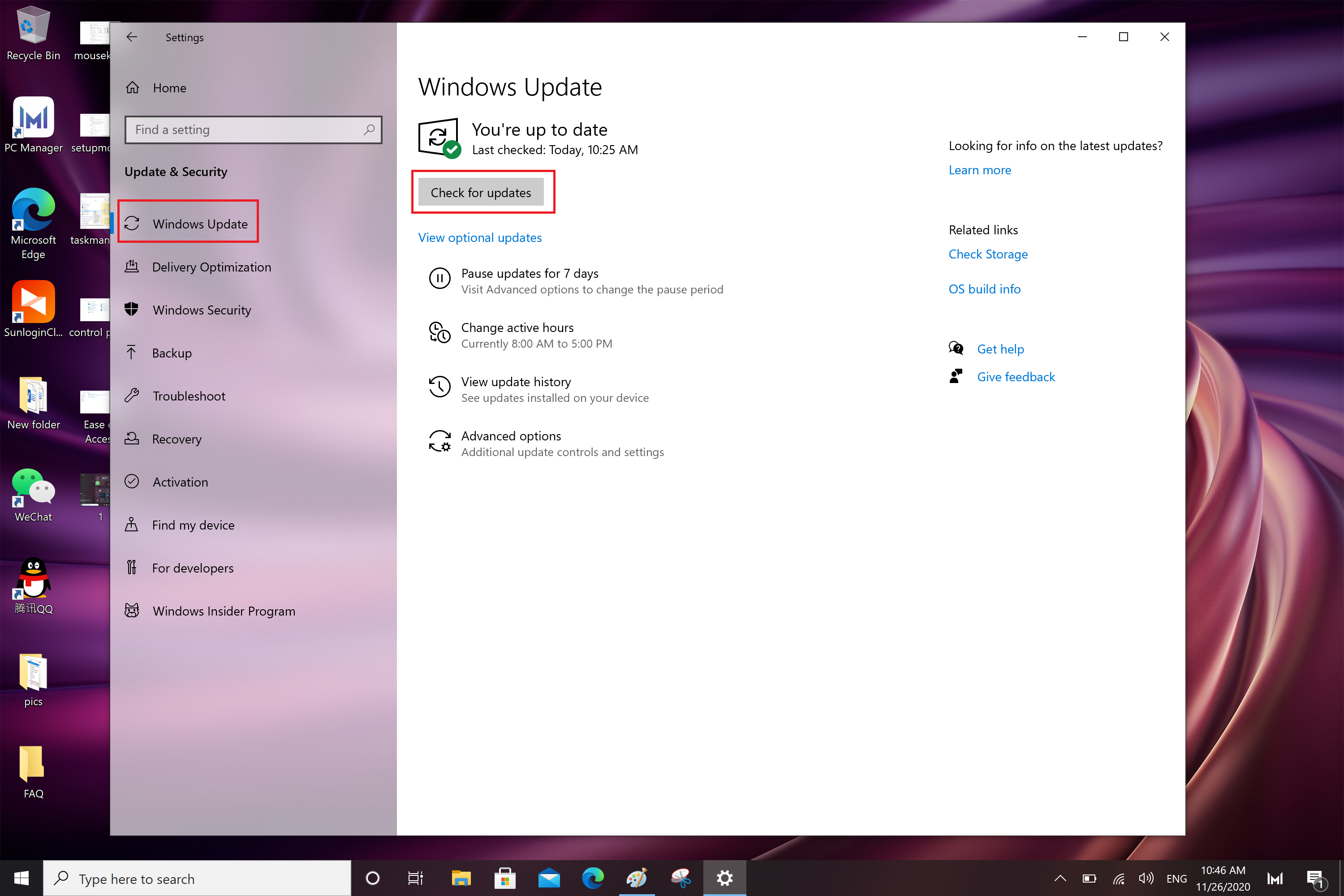Select the FAQ folder on desktop
The image size is (1344, 896).
click(x=33, y=771)
